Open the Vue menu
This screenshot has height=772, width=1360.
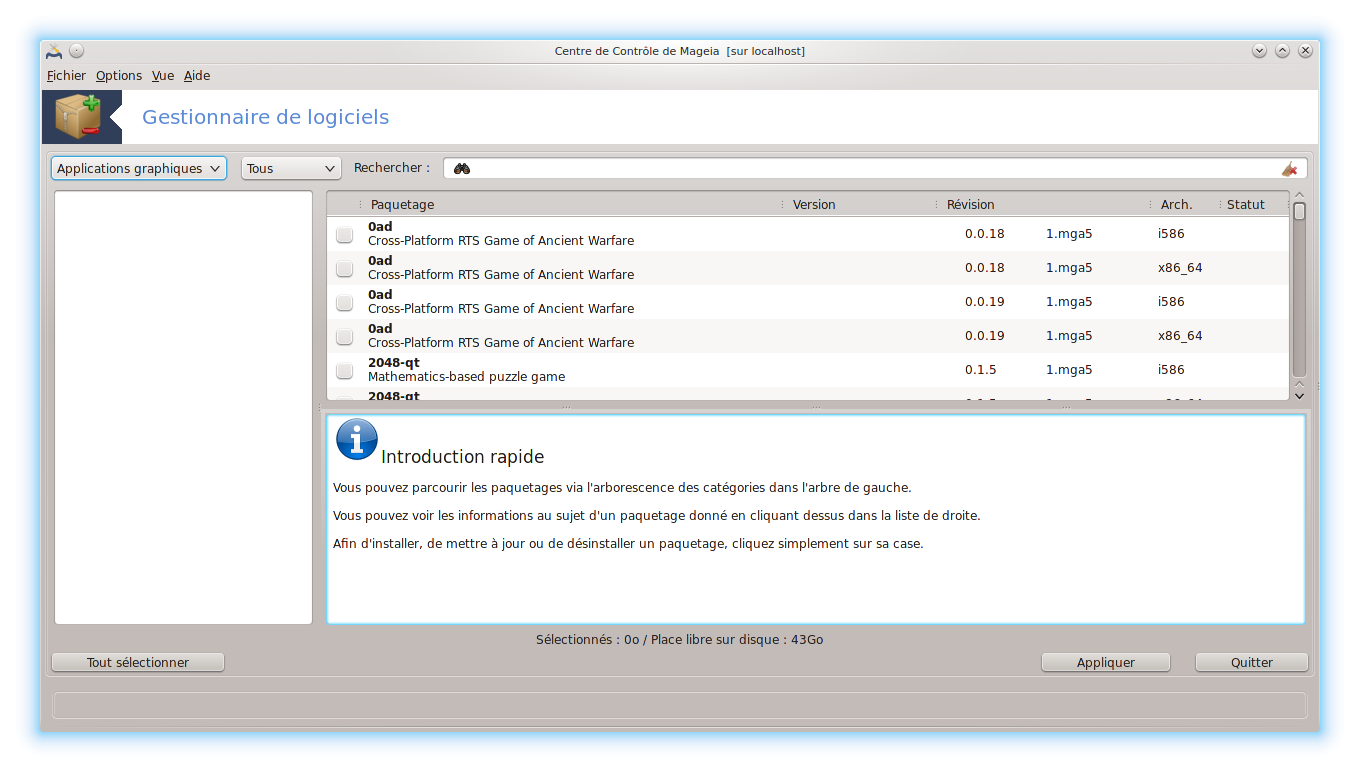[x=163, y=76]
